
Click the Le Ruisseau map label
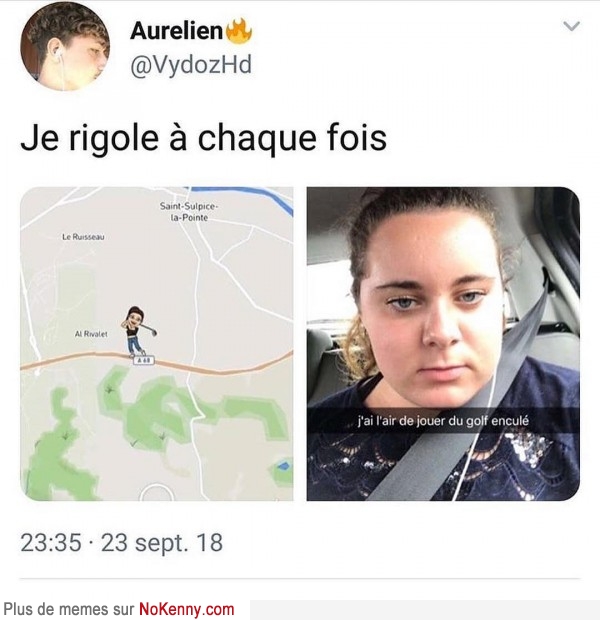pos(83,237)
